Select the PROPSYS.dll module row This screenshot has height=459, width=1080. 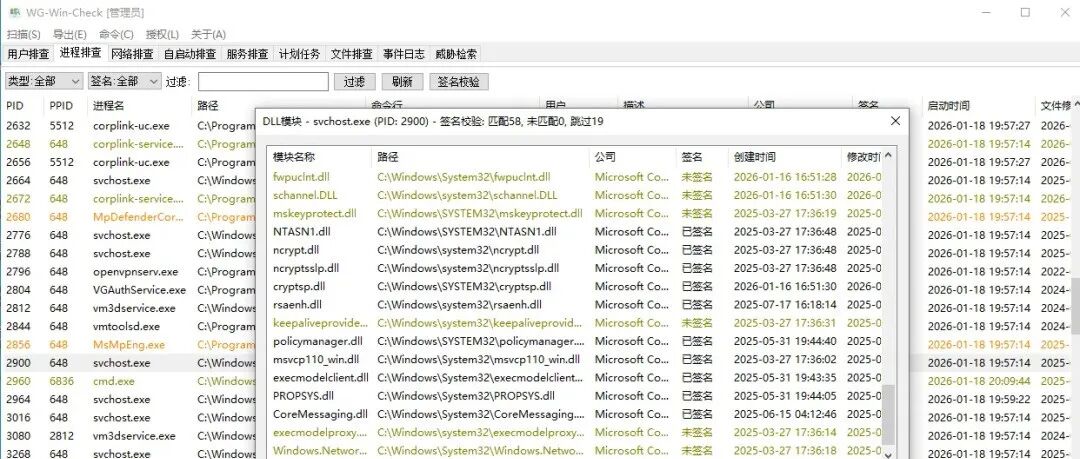(576, 396)
